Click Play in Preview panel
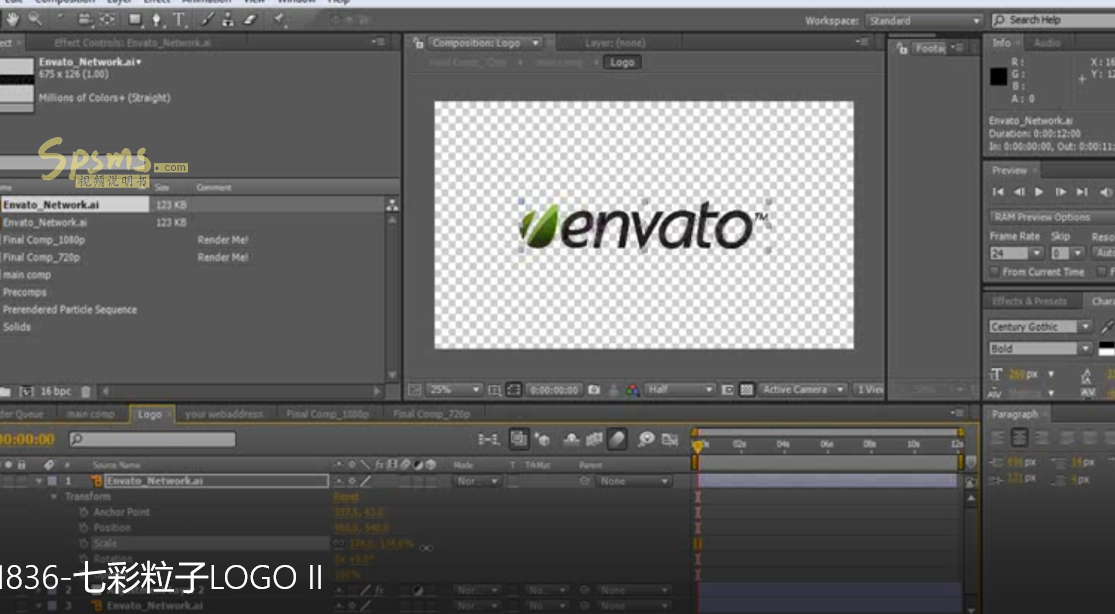Viewport: 1115px width, 614px height. coord(1039,192)
